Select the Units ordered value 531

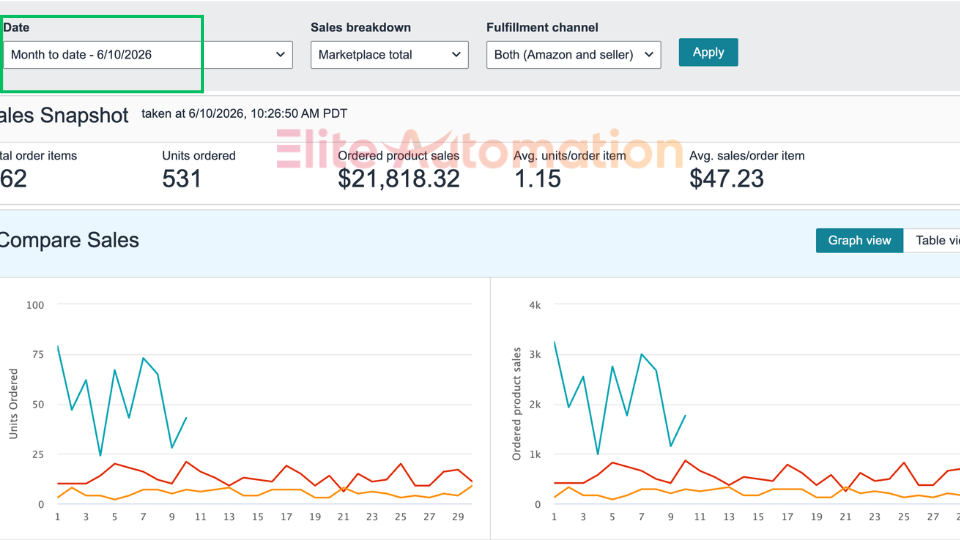(x=182, y=179)
